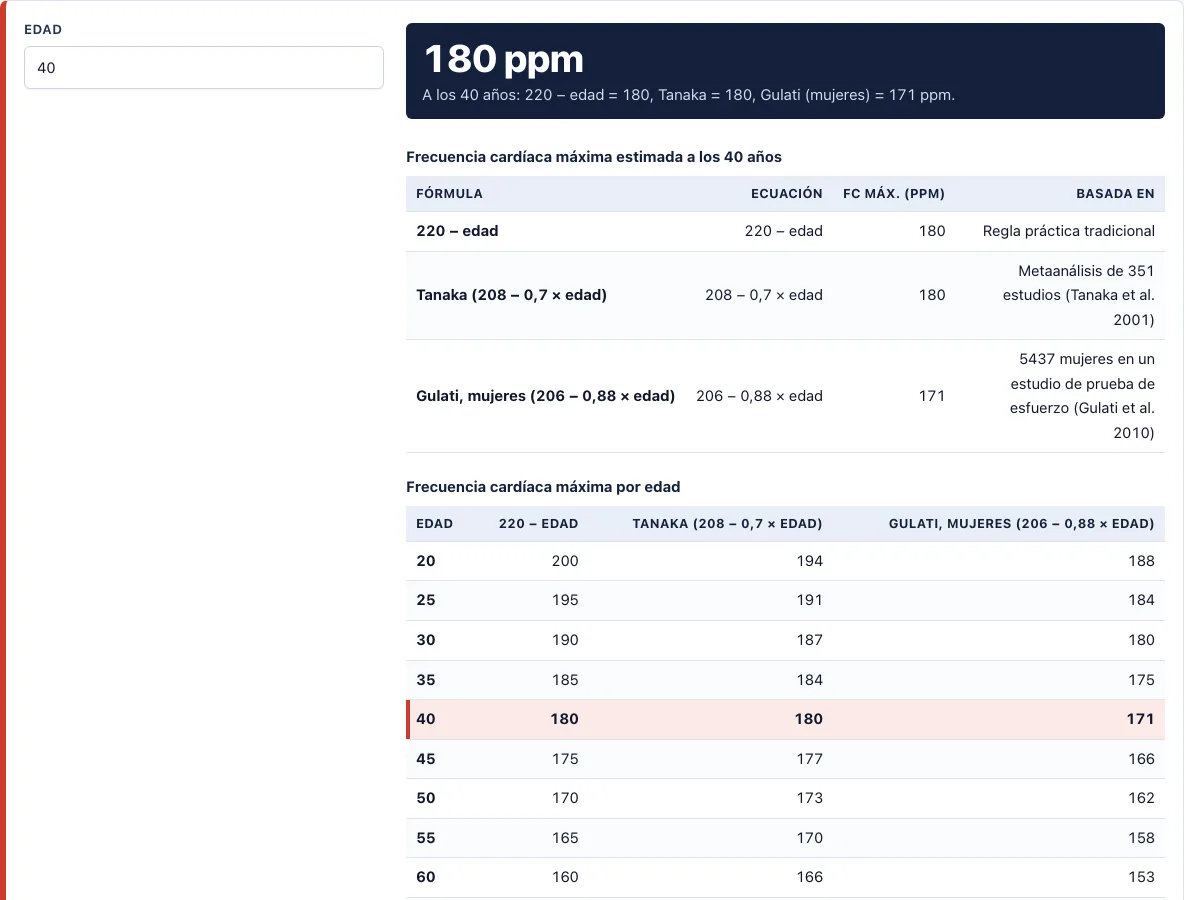1184x900 pixels.
Task: Click value 165 in the age 55 row
Action: pyautogui.click(x=565, y=838)
